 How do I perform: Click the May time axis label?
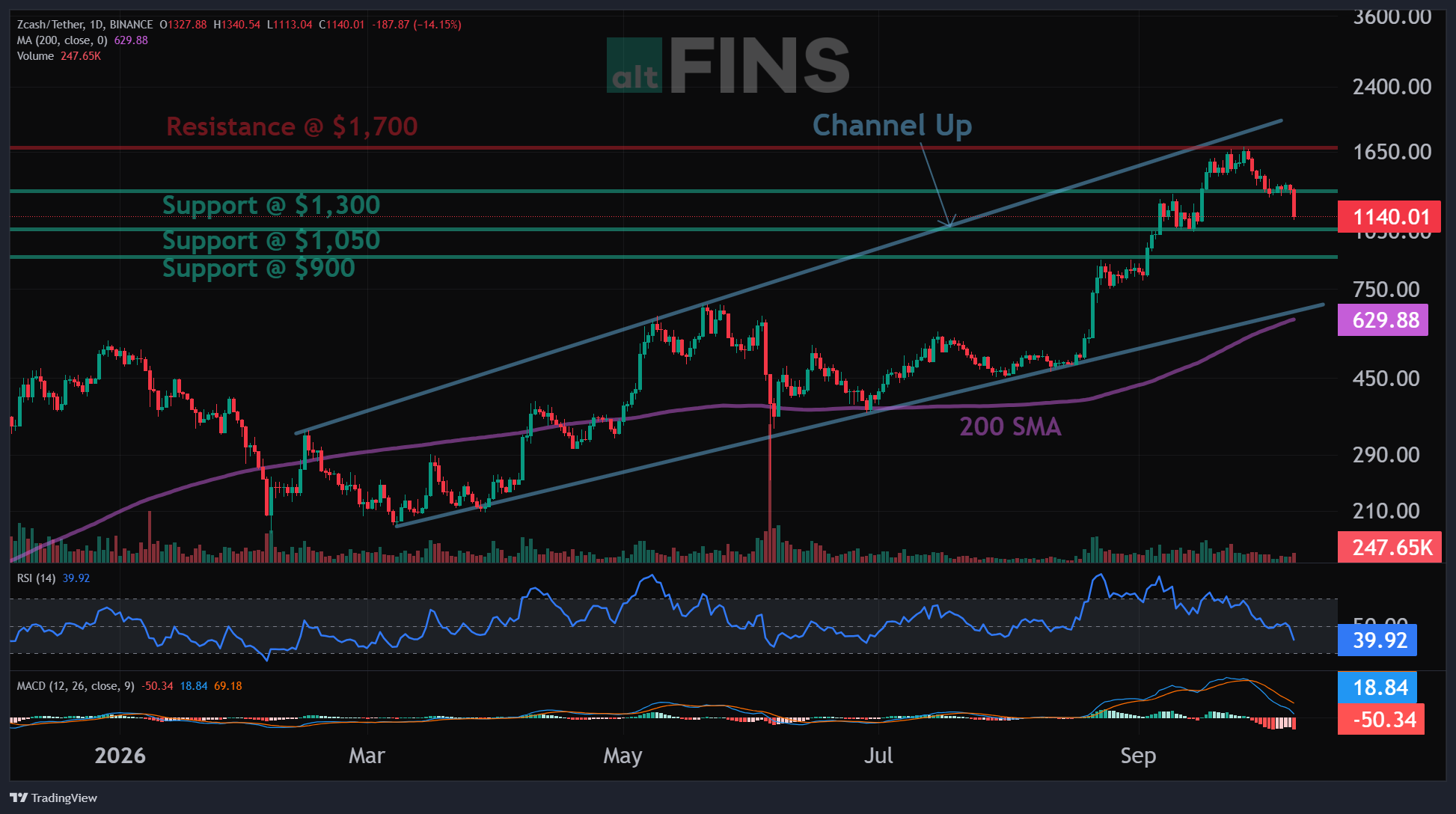point(623,756)
